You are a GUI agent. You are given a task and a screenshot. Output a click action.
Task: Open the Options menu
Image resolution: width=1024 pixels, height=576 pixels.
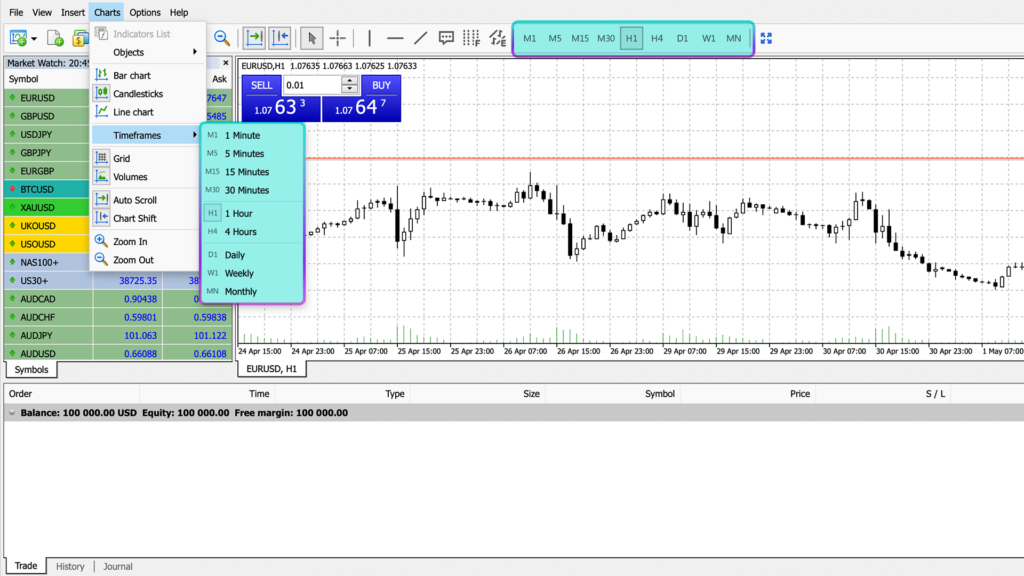click(145, 12)
